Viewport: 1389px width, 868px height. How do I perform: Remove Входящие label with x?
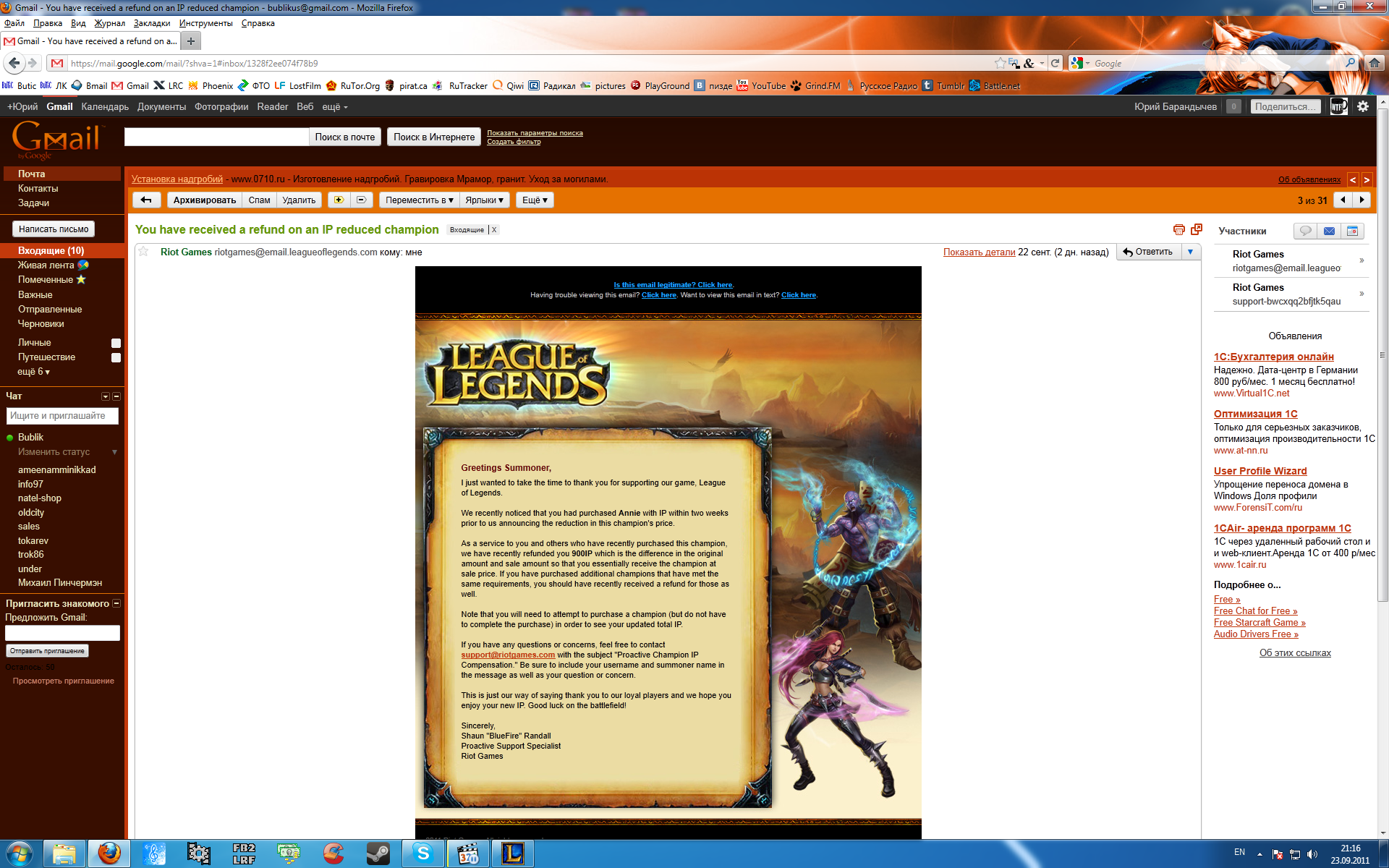point(494,229)
